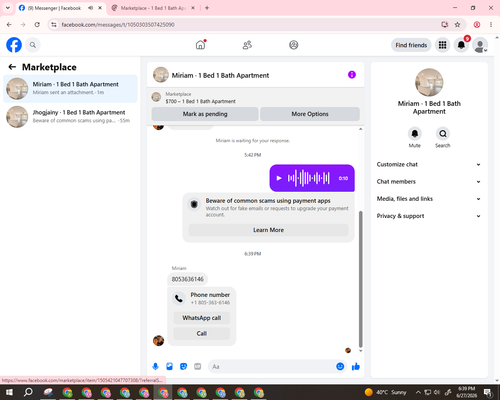Mute the tab's audio speaker icon
The image size is (500, 400).
(90, 8)
